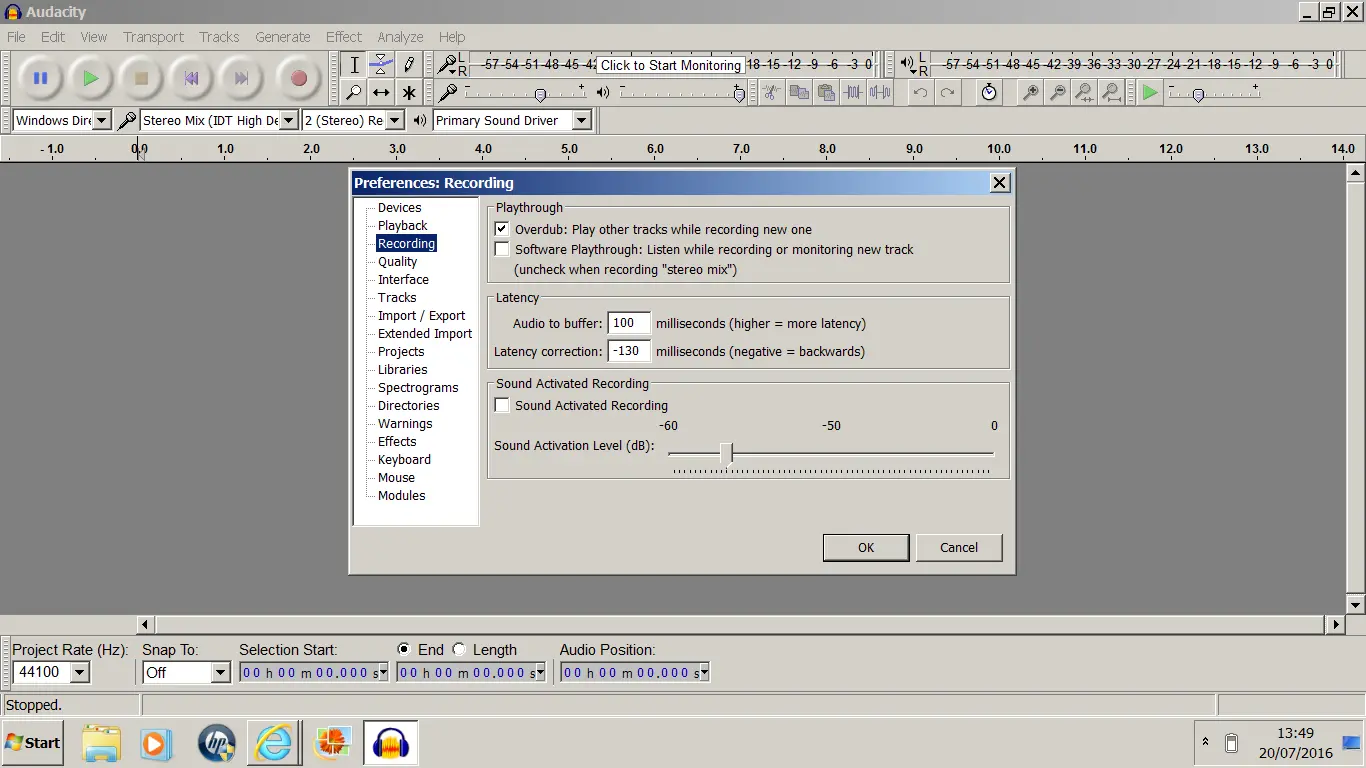Click the Silence audio icon
This screenshot has width=1366, height=768.
click(880, 93)
